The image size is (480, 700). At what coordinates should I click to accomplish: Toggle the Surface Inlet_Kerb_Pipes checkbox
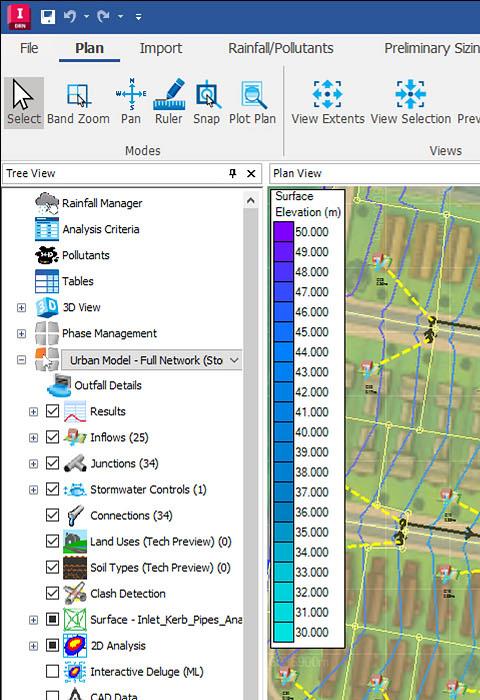(x=52, y=619)
